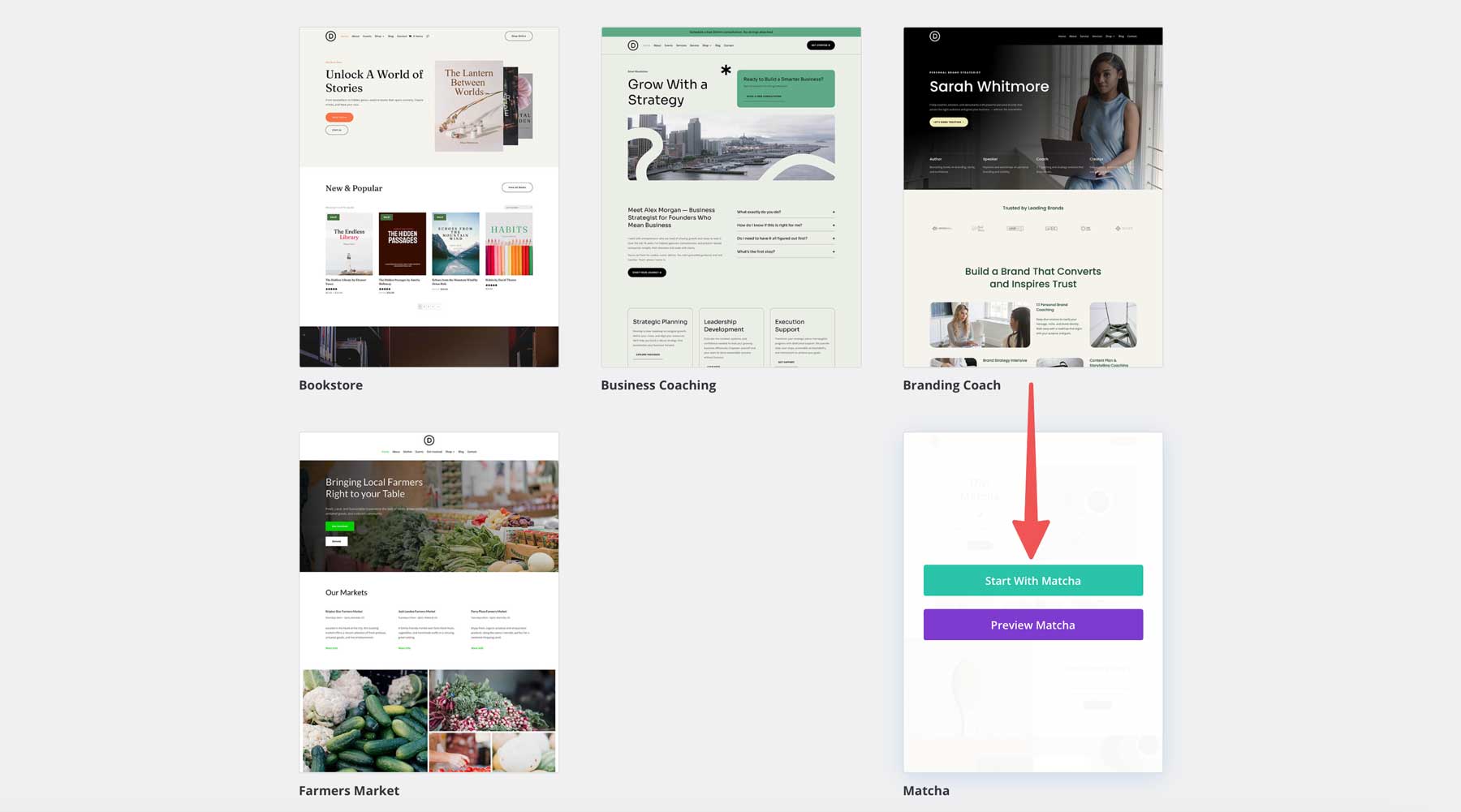Expand the Shop dropdown in Branding Coach navigation
Viewport: 1461px width, 812px height.
pos(1110,36)
